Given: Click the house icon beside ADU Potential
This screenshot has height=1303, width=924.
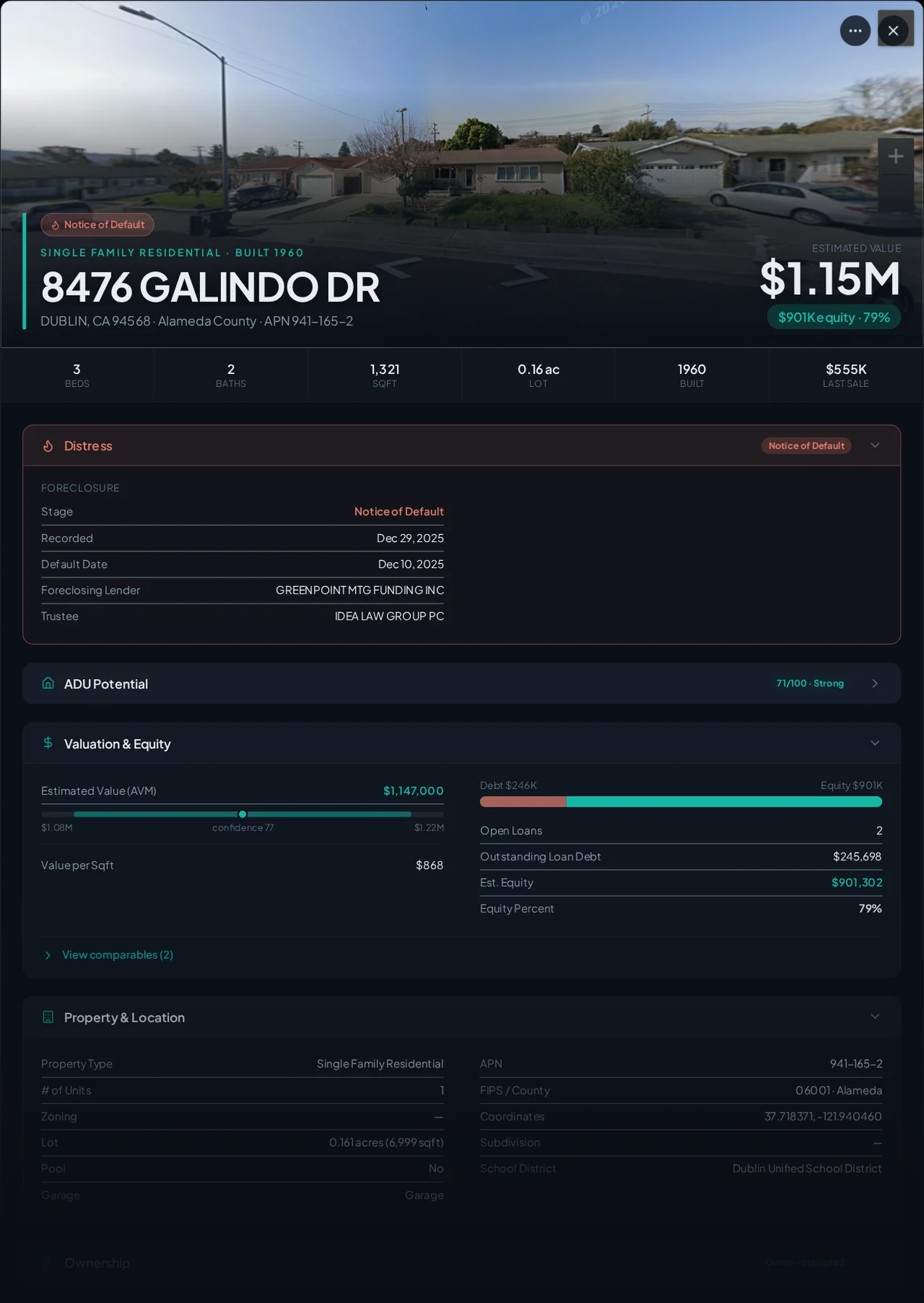Looking at the screenshot, I should (48, 683).
